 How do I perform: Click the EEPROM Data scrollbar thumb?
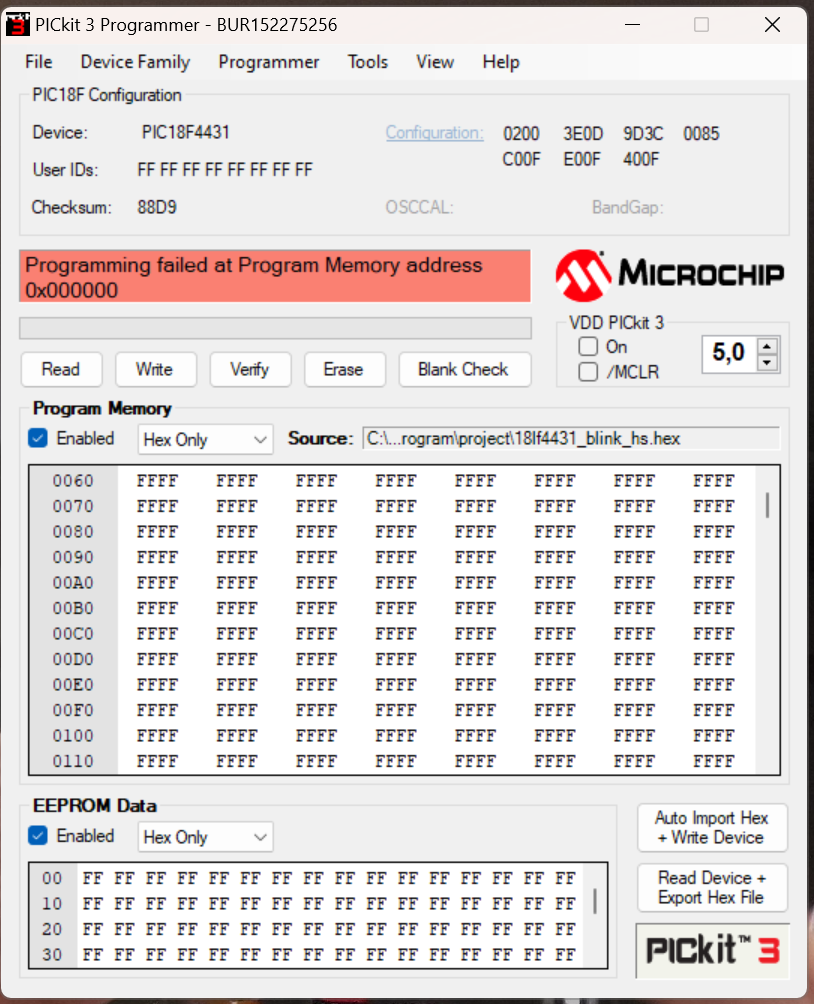[x=595, y=901]
